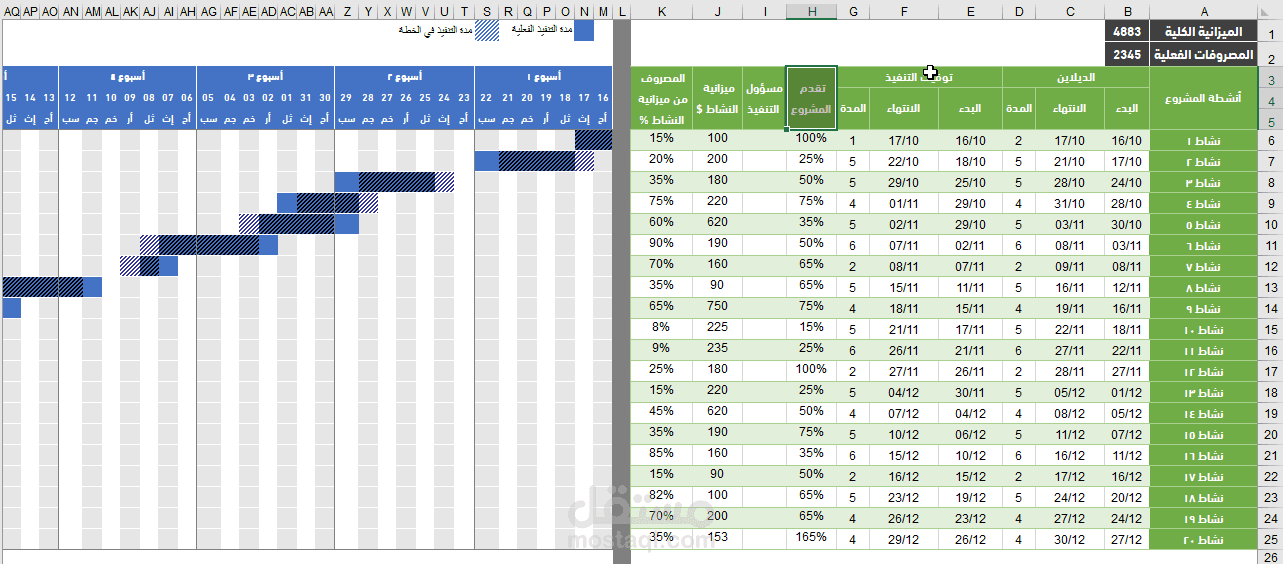Select row 15 header
The height and width of the screenshot is (564, 1283).
(1269, 330)
